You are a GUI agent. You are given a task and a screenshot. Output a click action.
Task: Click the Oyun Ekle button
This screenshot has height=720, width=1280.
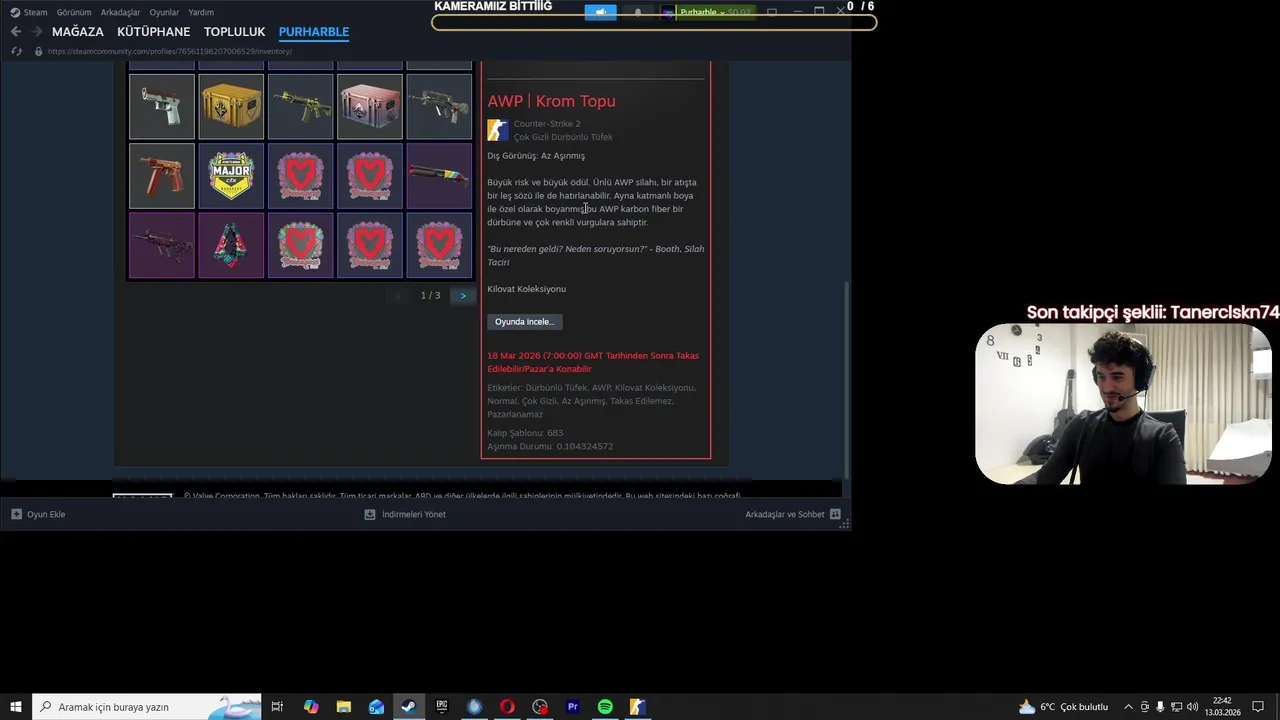[38, 514]
